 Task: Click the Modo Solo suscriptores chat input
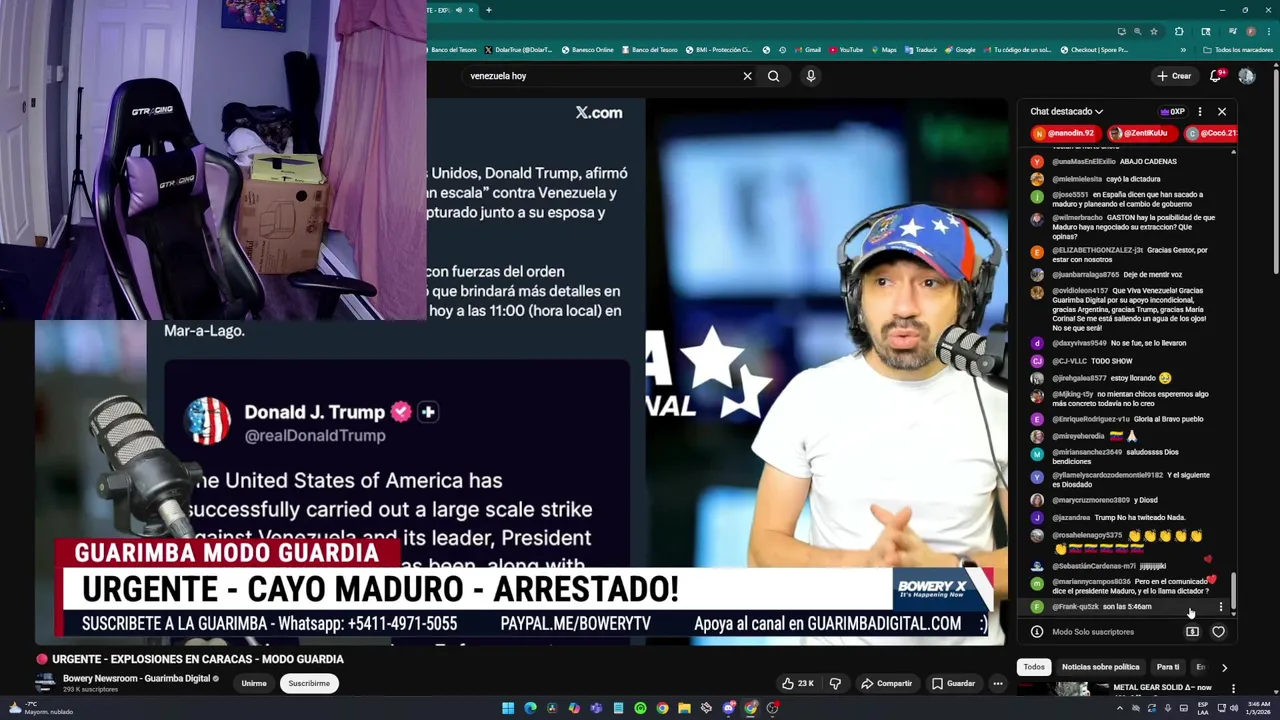1093,632
